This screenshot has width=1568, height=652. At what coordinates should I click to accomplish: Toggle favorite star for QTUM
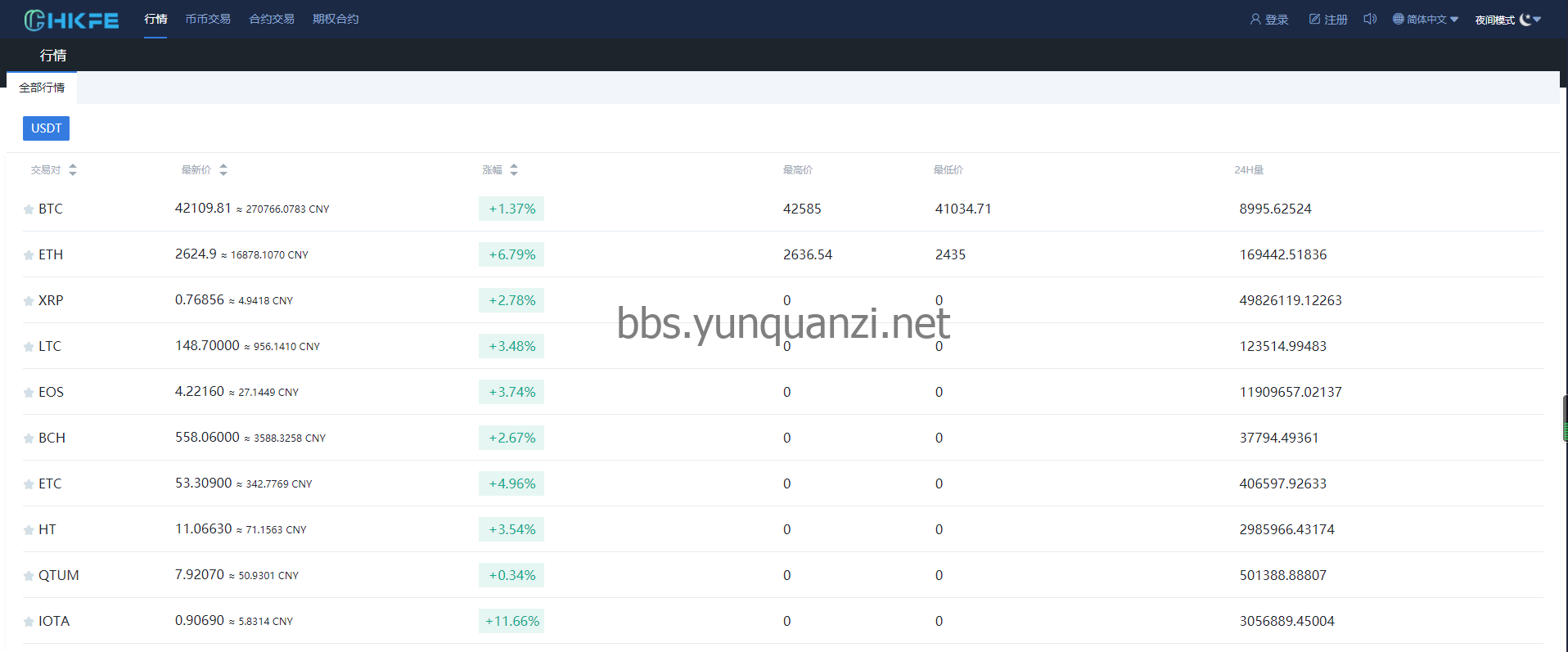[x=29, y=576]
